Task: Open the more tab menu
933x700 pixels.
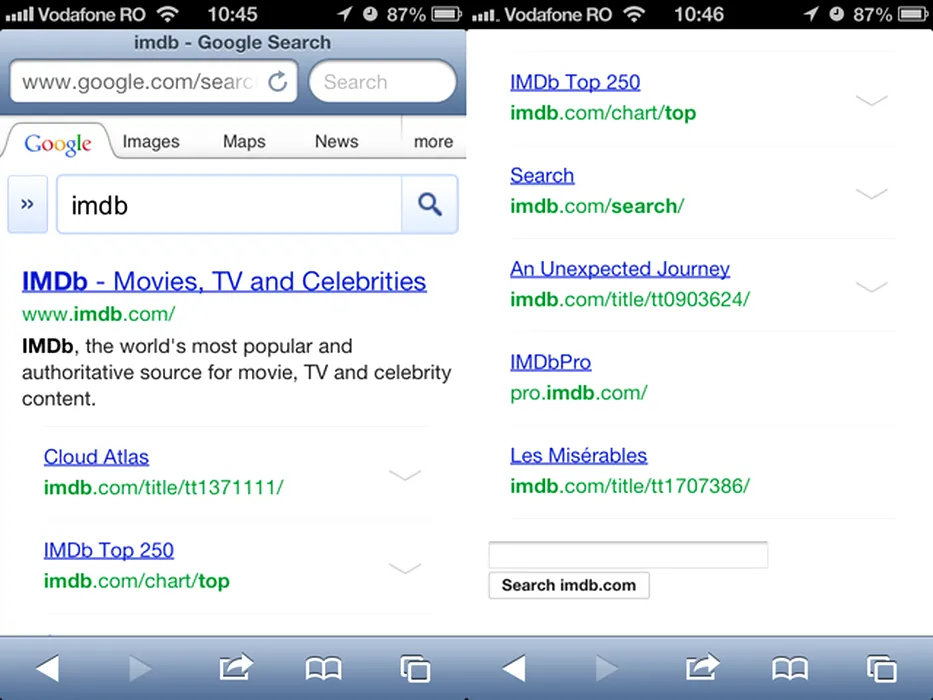Action: [x=433, y=142]
